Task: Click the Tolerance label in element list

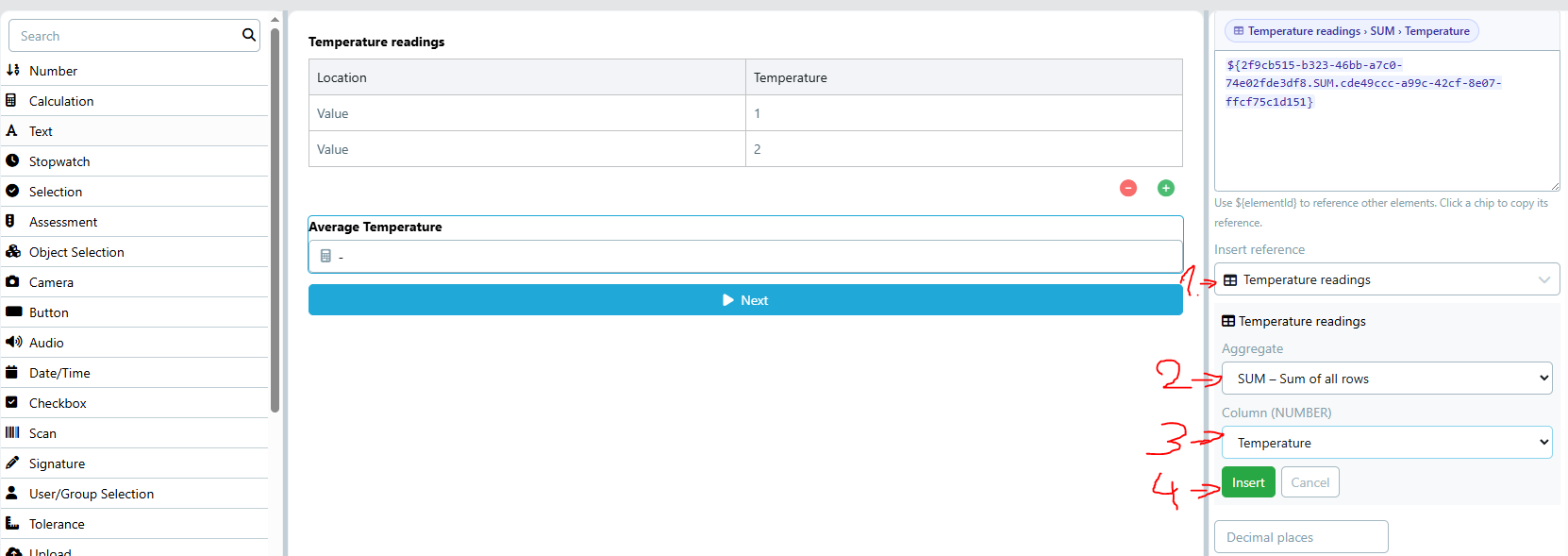Action: pos(57,524)
